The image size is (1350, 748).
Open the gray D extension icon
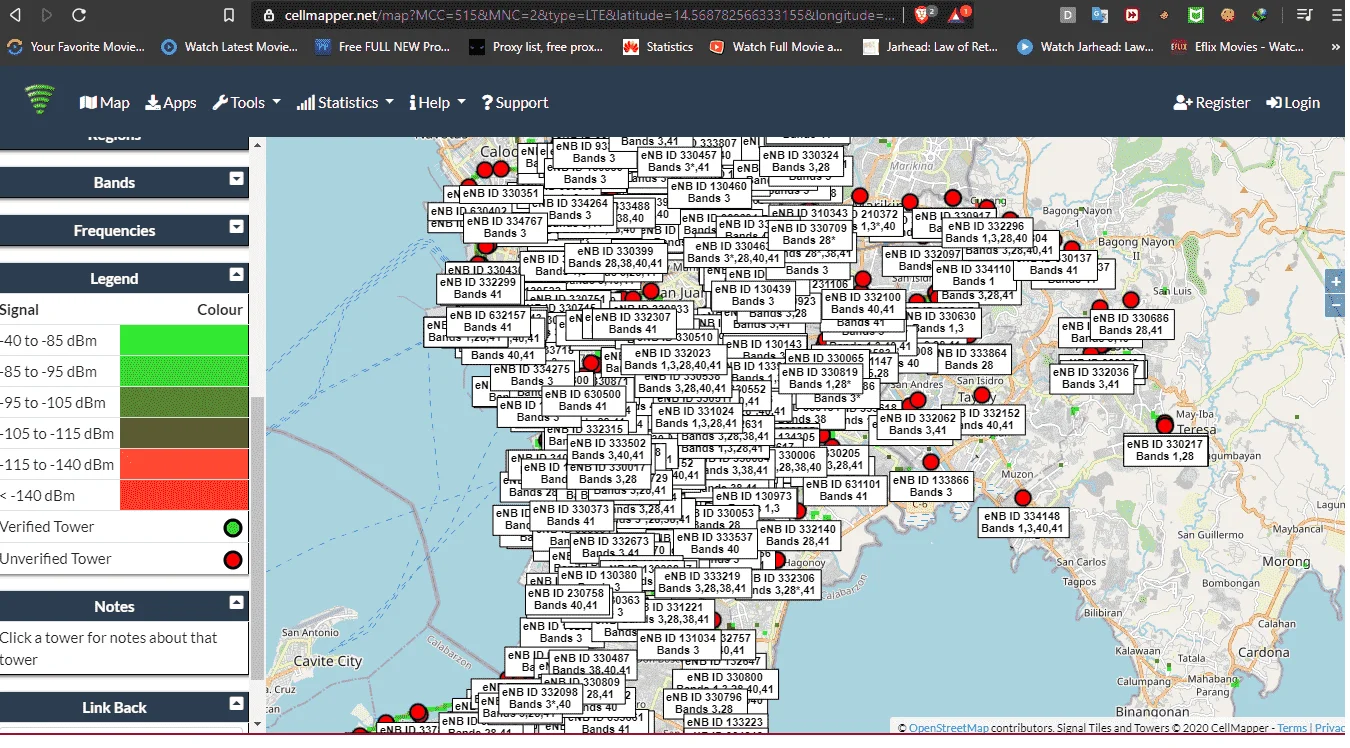point(1068,15)
